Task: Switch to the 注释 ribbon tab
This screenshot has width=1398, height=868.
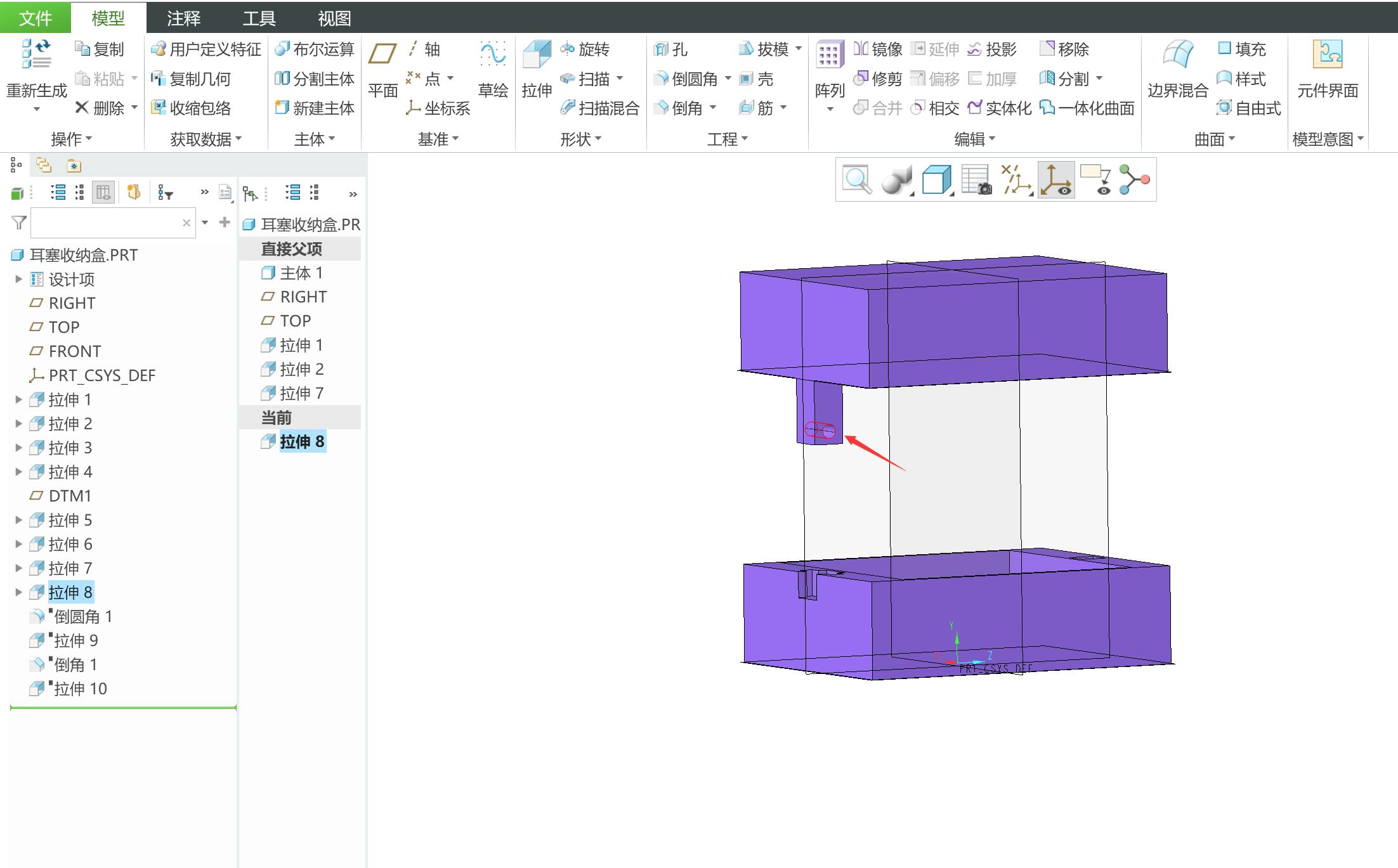Action: pos(183,18)
